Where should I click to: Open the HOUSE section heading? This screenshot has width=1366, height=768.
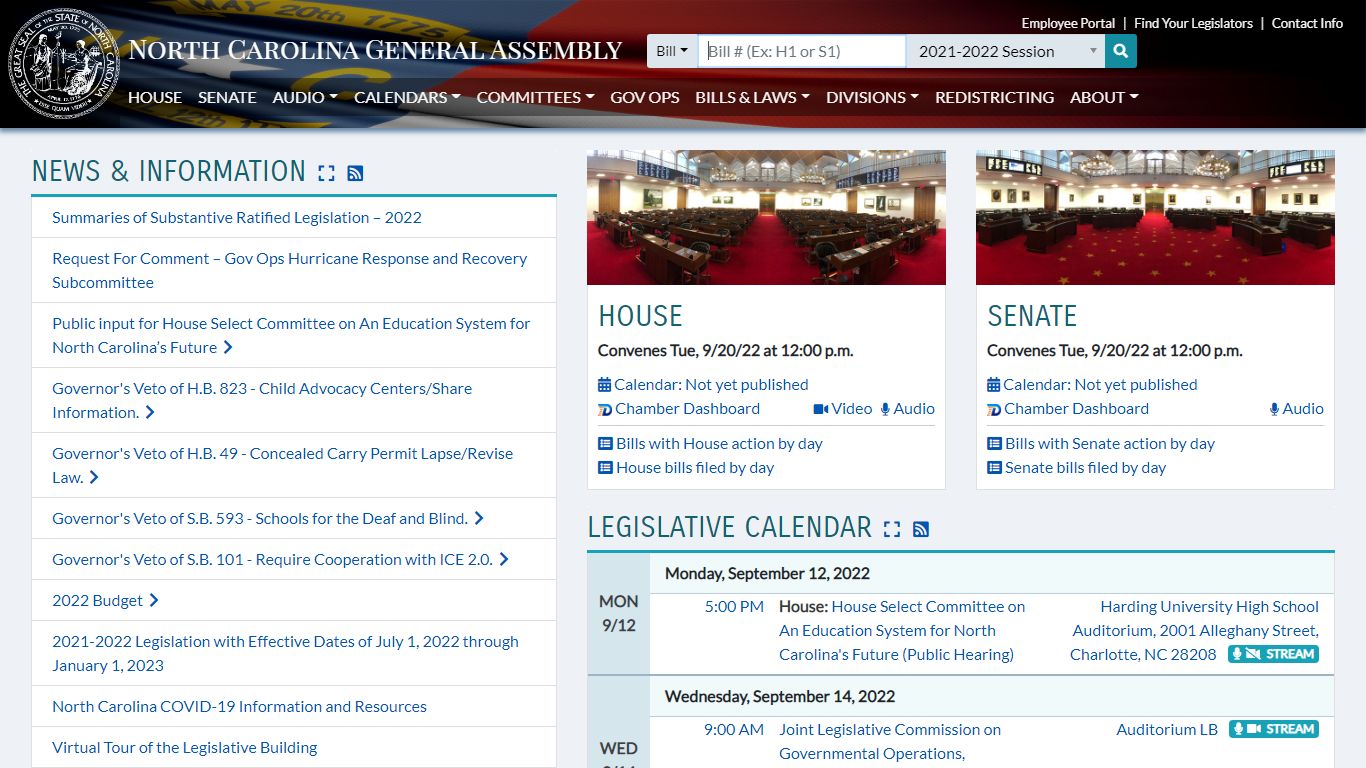[x=640, y=316]
